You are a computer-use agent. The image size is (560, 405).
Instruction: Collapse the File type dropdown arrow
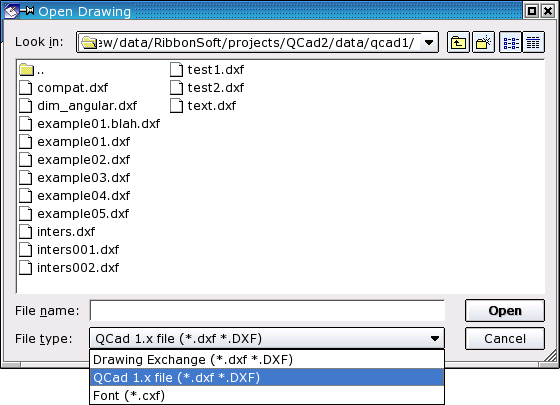[435, 338]
